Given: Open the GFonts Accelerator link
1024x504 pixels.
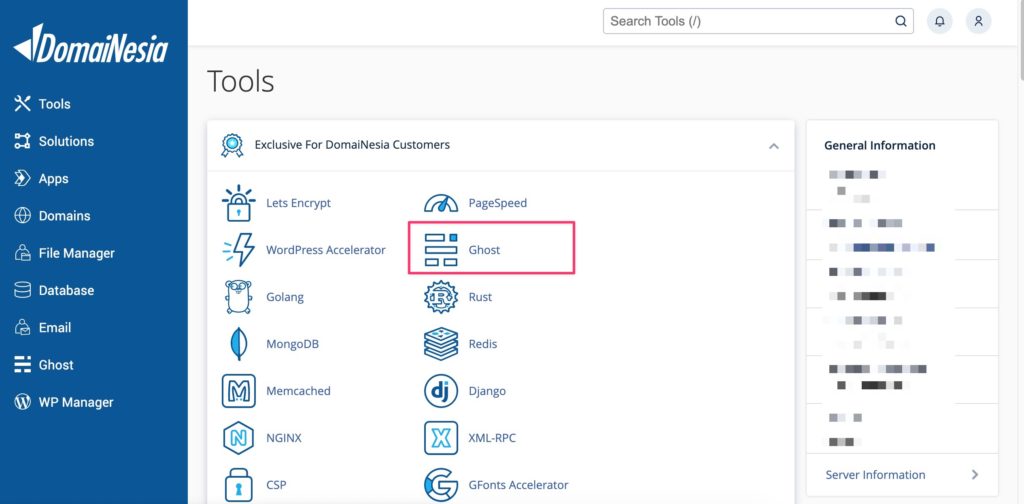Looking at the screenshot, I should [519, 485].
